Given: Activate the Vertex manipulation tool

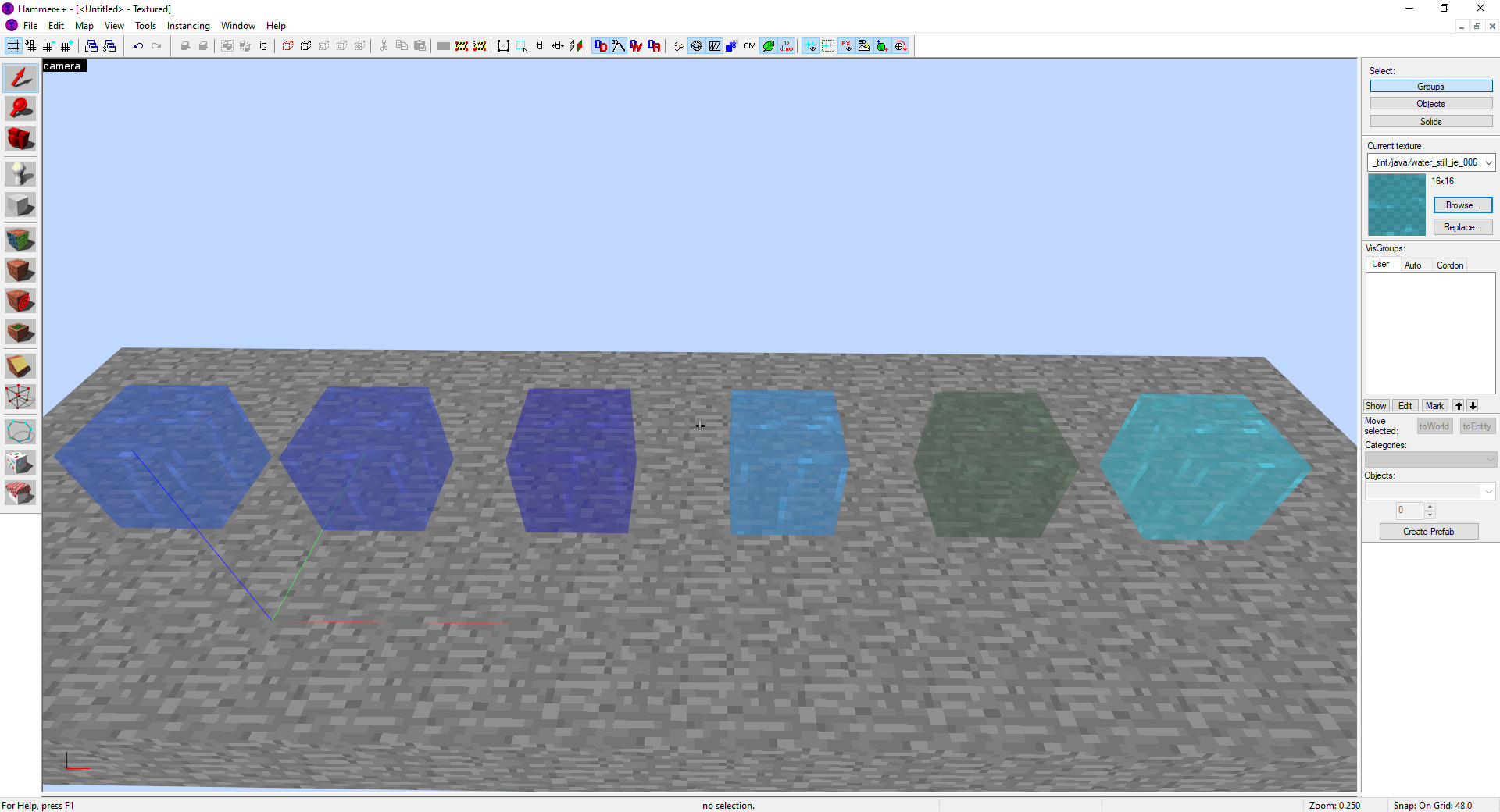Looking at the screenshot, I should (20, 396).
